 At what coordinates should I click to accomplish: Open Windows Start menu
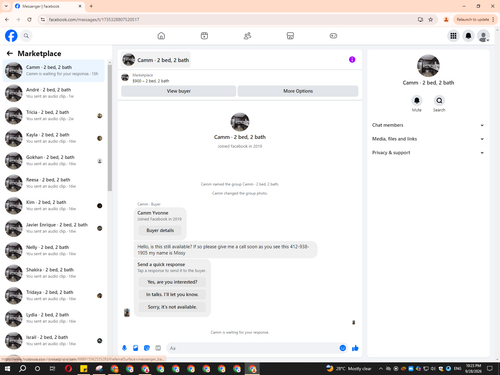pyautogui.click(x=7, y=369)
